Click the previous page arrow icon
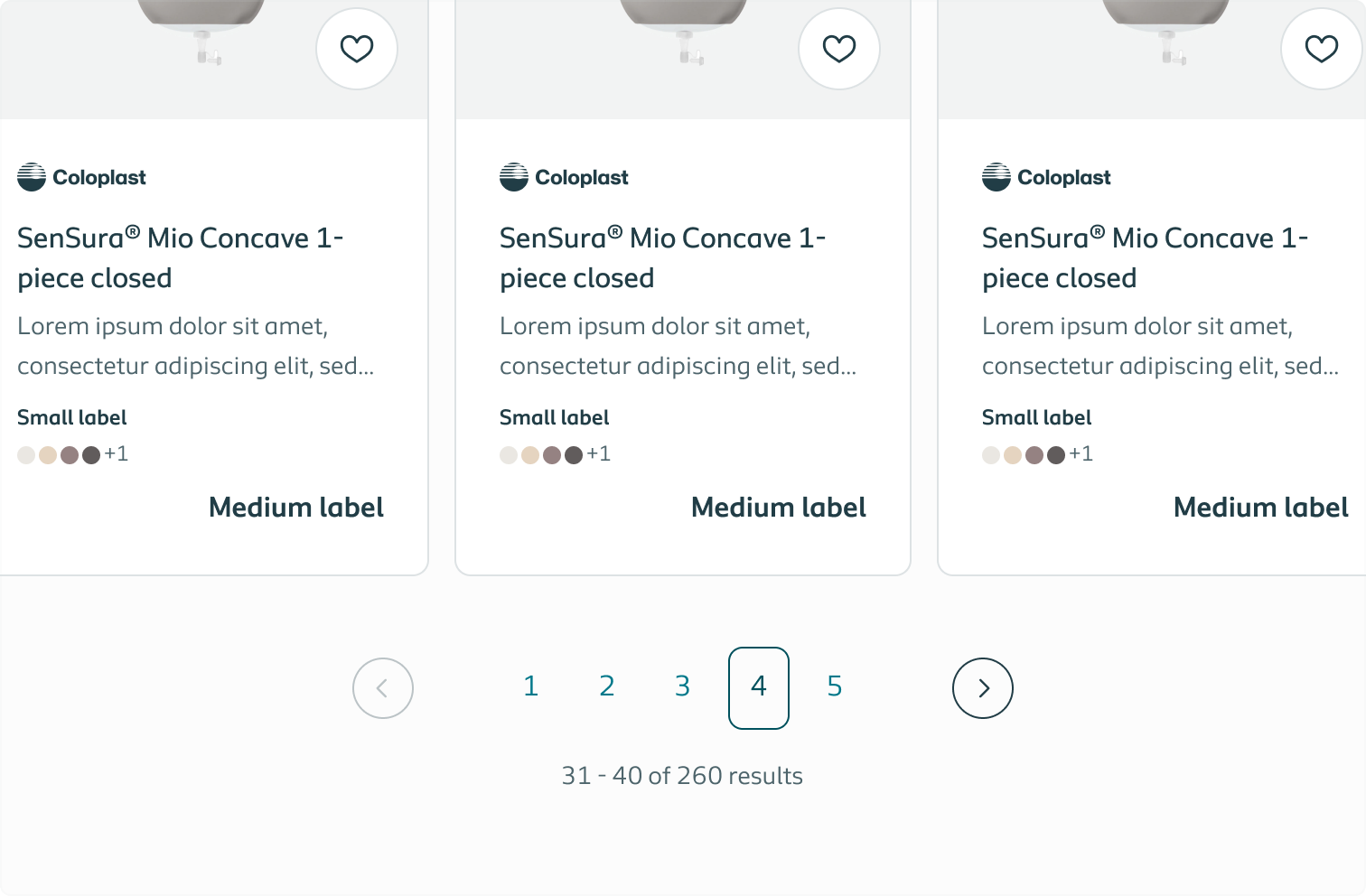Screen dimensions: 1366x896 click(382, 687)
